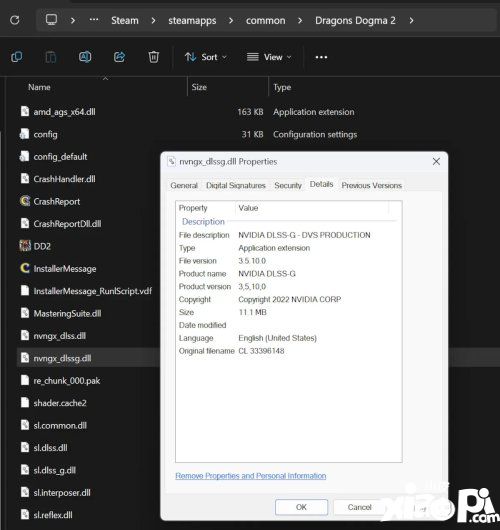Viewport: 500px width, 530px height.
Task: Select the sl.dlss_g.dll file
Action: click(54, 470)
